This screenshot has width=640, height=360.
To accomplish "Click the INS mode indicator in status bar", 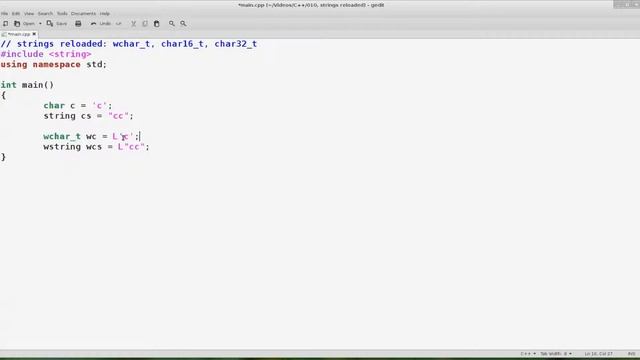I will point(631,354).
